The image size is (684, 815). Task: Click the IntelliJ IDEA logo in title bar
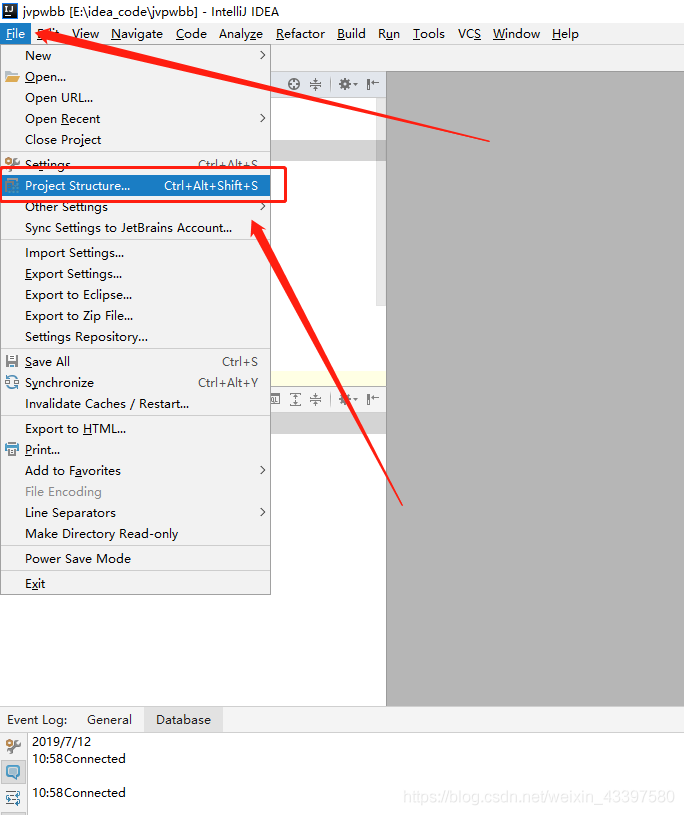(10, 11)
